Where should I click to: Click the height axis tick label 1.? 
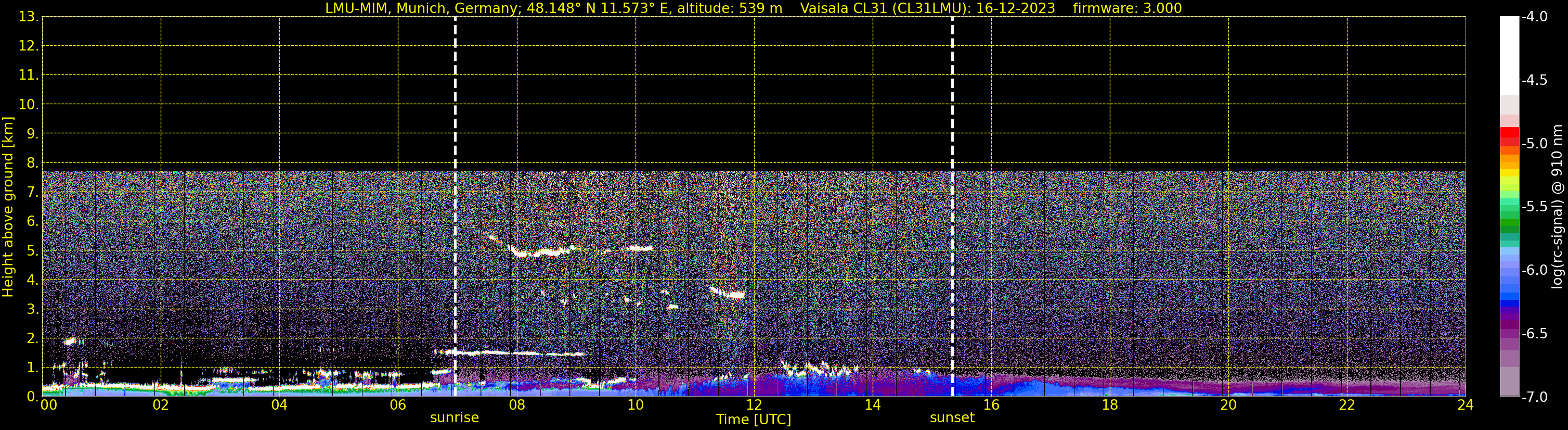tap(33, 368)
